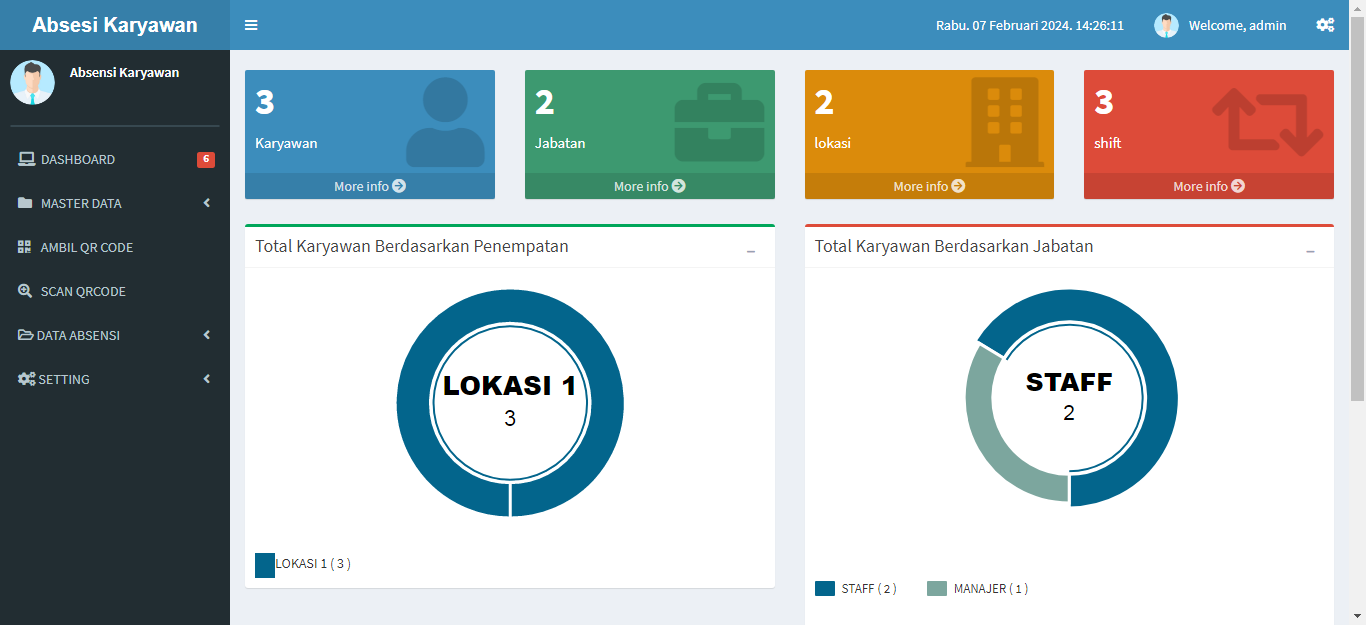Click the LOKASI 1 legend color swatch
Image resolution: width=1366 pixels, height=625 pixels.
pyautogui.click(x=265, y=565)
